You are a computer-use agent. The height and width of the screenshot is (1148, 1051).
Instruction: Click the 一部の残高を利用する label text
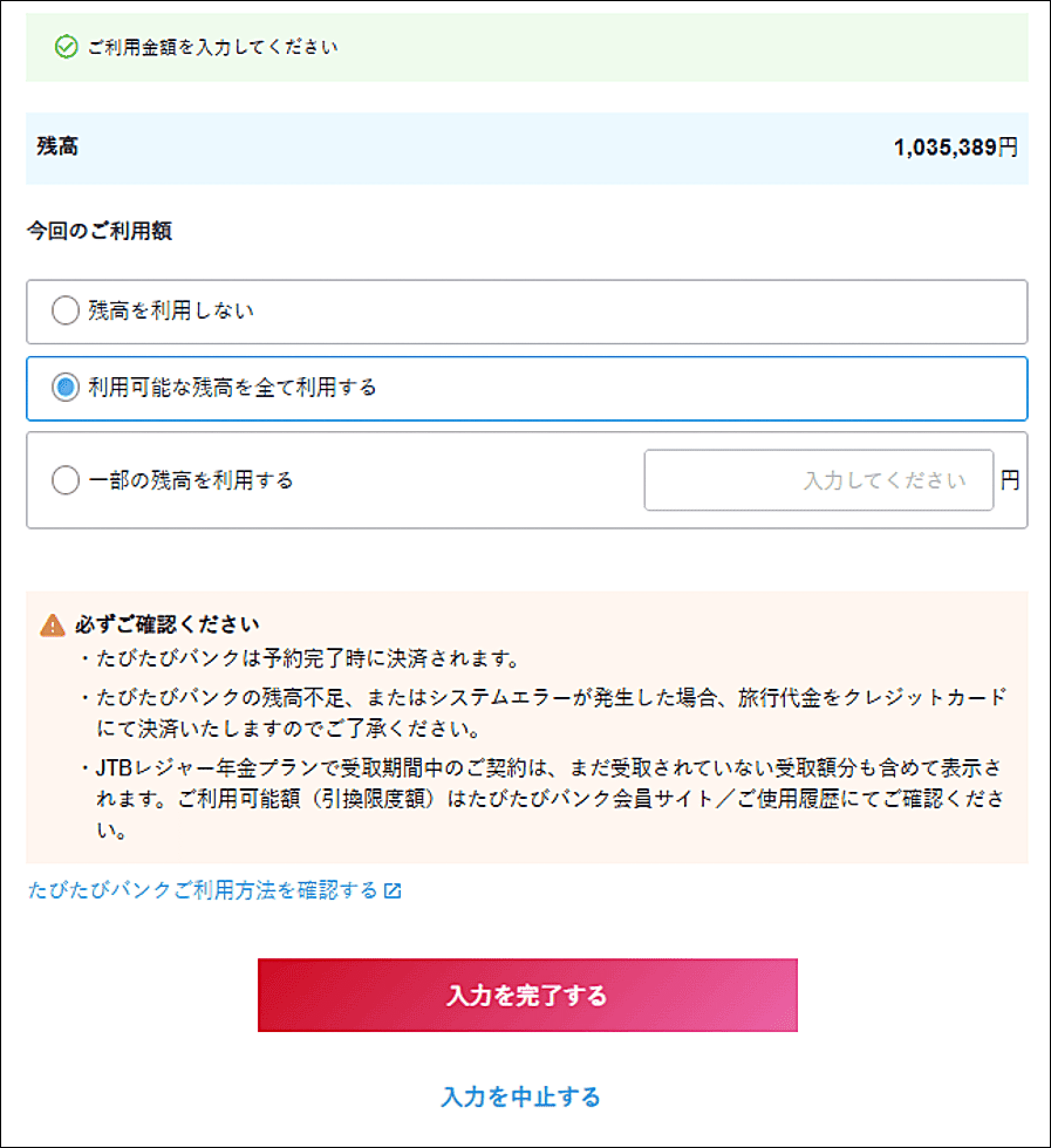(x=191, y=480)
